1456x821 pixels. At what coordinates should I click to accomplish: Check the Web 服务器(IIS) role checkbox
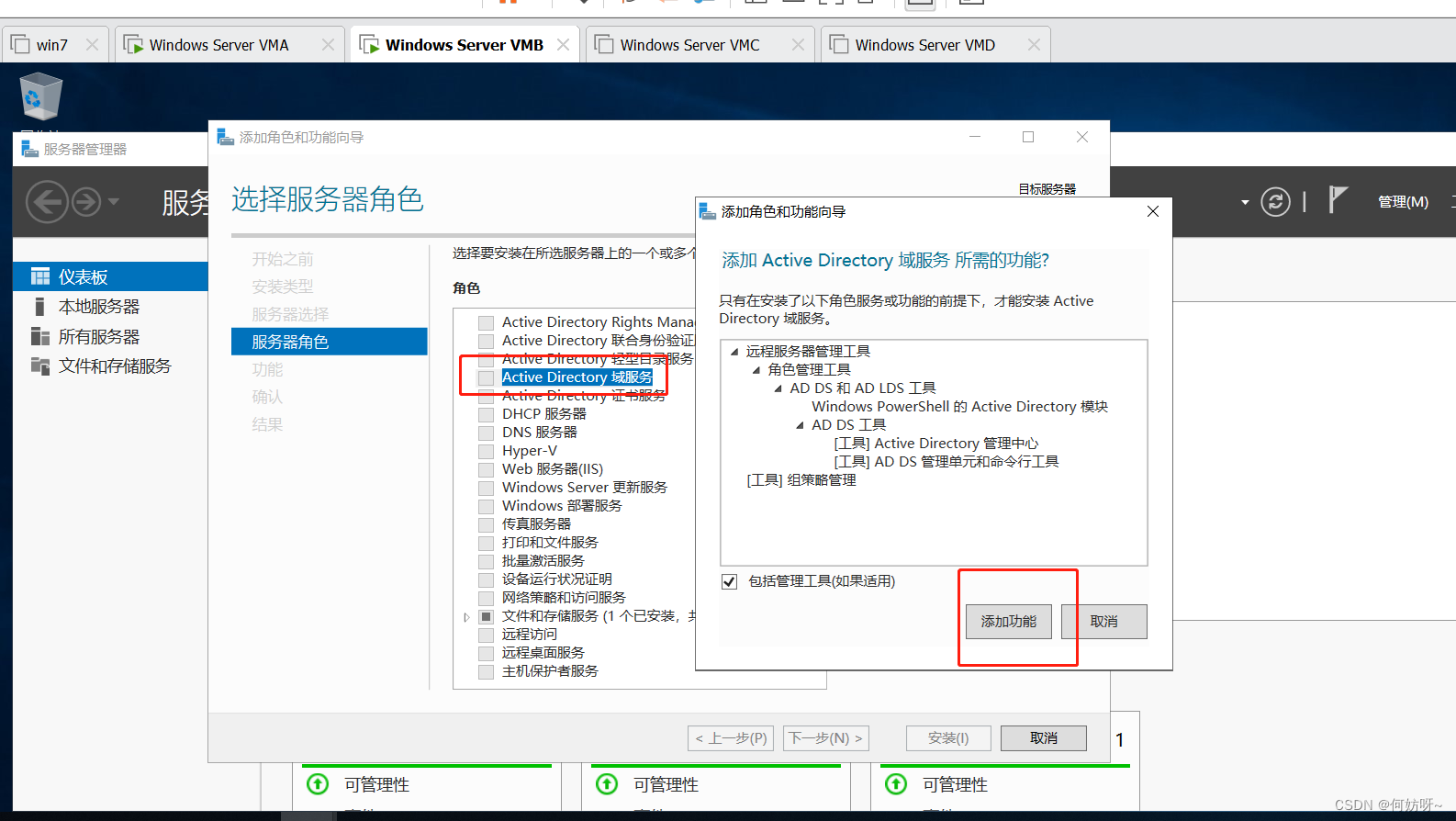click(x=487, y=469)
